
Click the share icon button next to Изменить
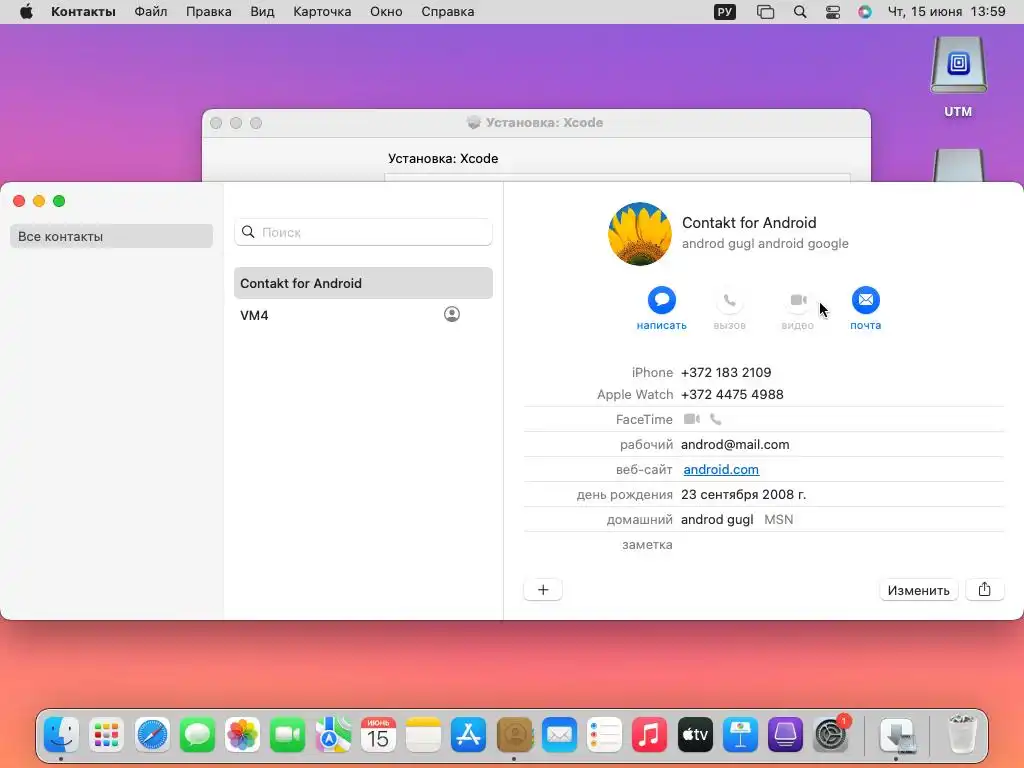(984, 590)
